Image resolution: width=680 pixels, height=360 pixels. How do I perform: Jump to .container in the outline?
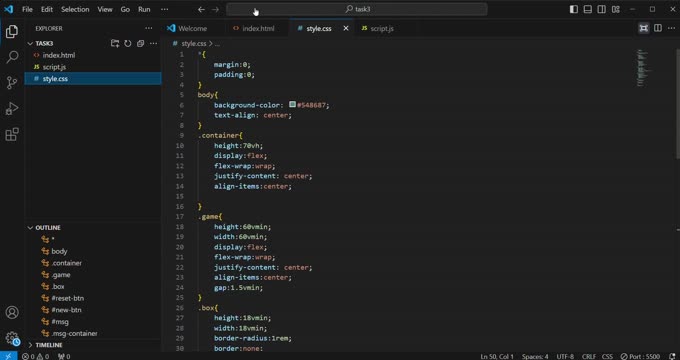66,263
